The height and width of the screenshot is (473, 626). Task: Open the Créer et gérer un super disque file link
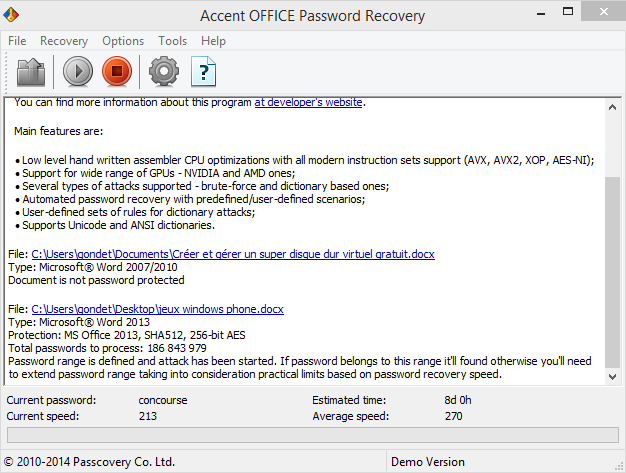(x=233, y=255)
